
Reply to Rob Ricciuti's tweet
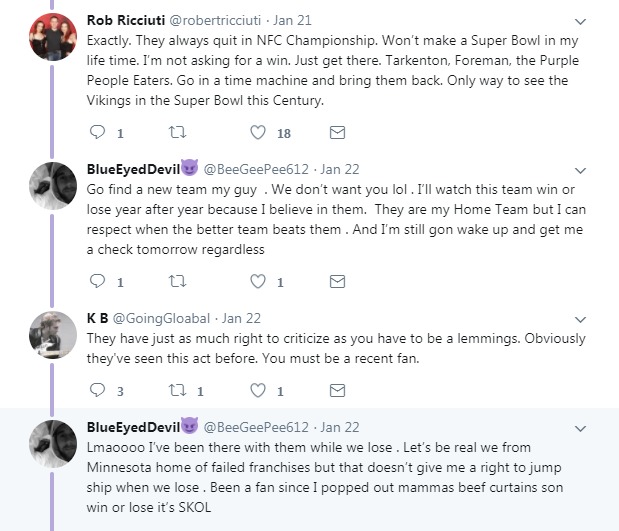click(98, 132)
